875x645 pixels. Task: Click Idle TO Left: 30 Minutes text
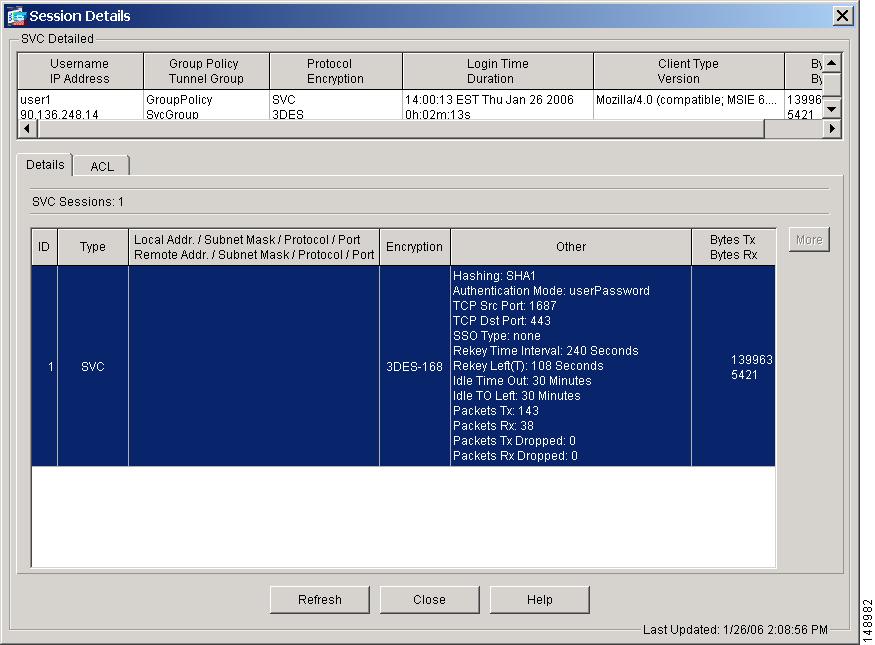click(x=517, y=396)
